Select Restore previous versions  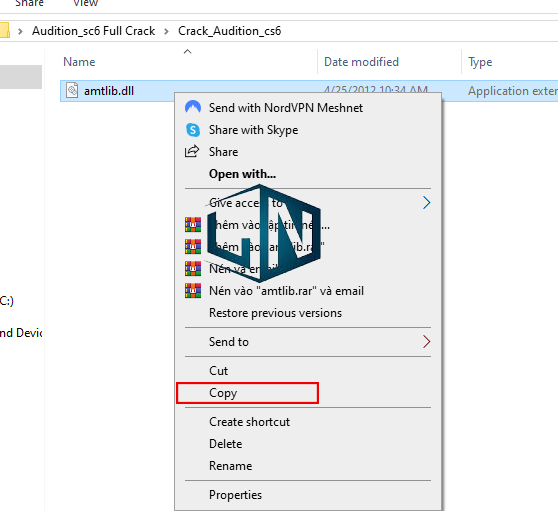pos(308,313)
